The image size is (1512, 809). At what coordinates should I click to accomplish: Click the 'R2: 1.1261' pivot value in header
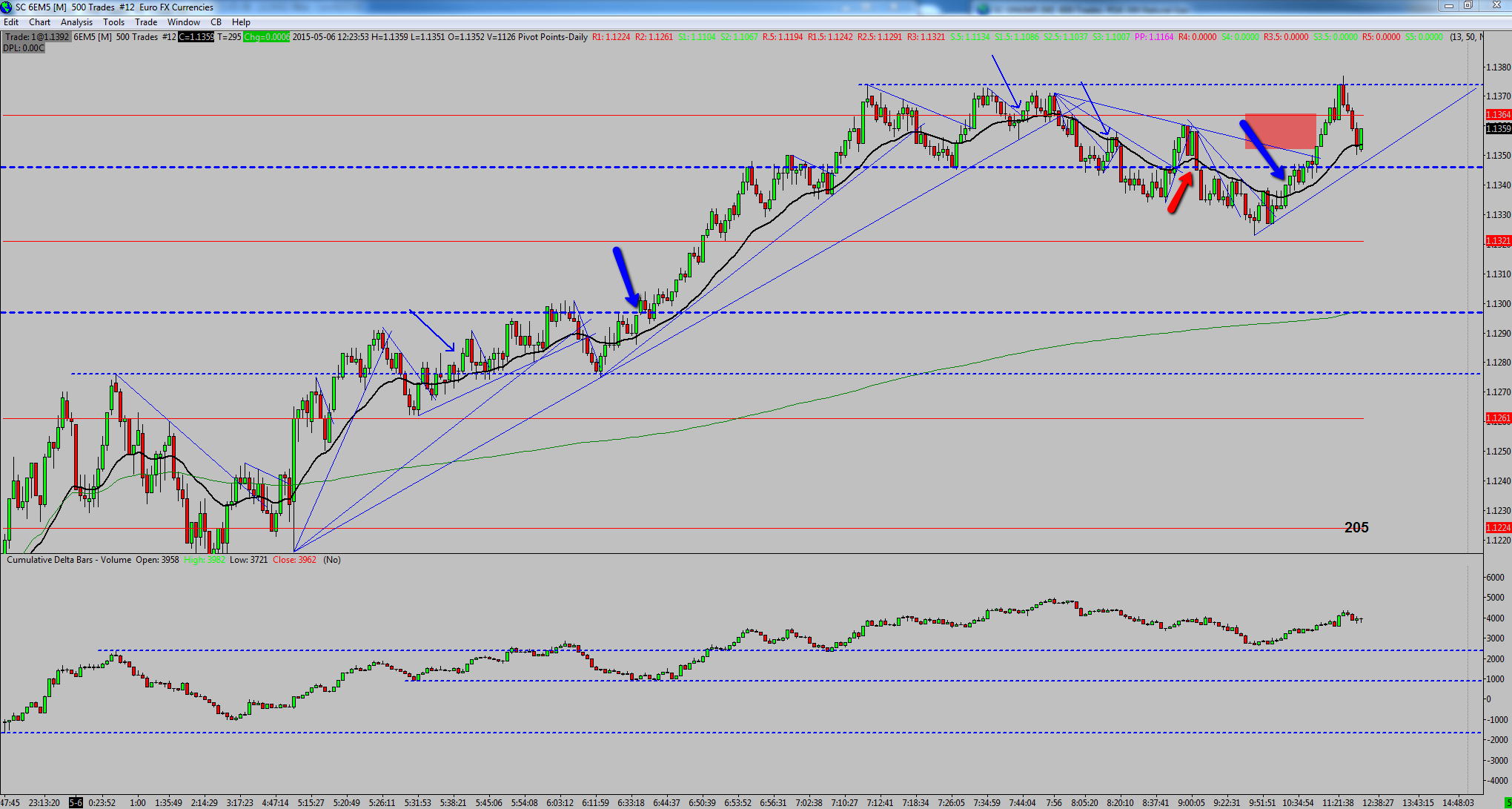tap(654, 37)
